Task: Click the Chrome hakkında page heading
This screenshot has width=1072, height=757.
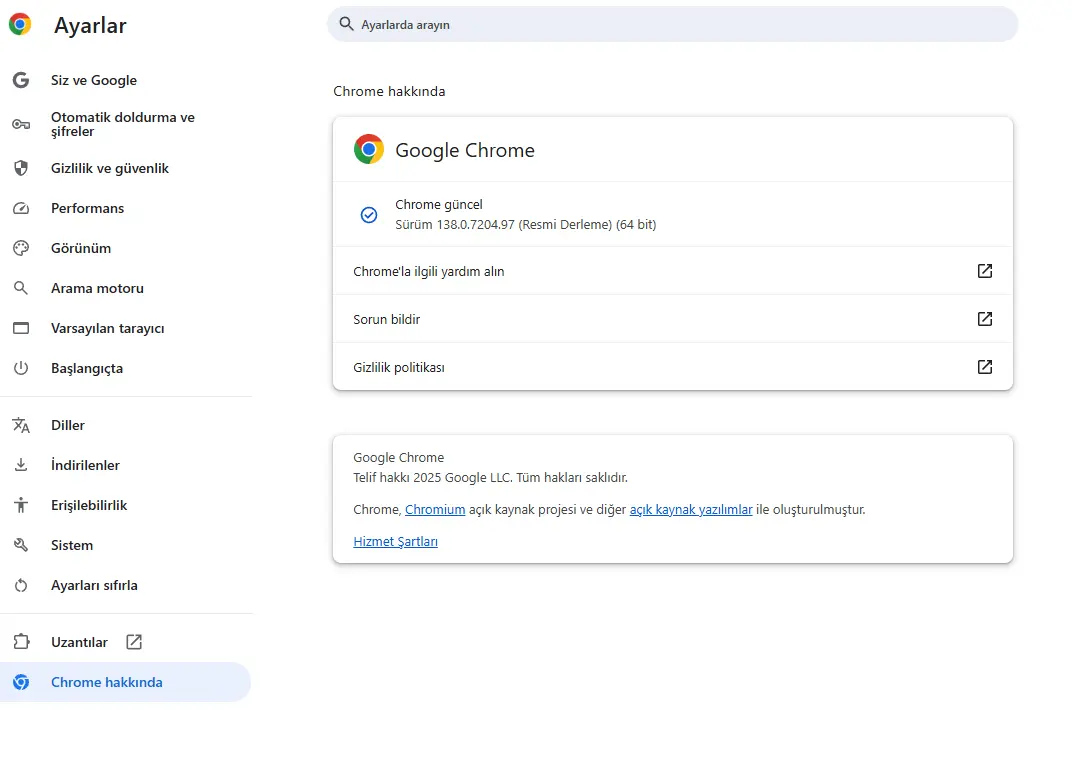Action: click(x=389, y=91)
